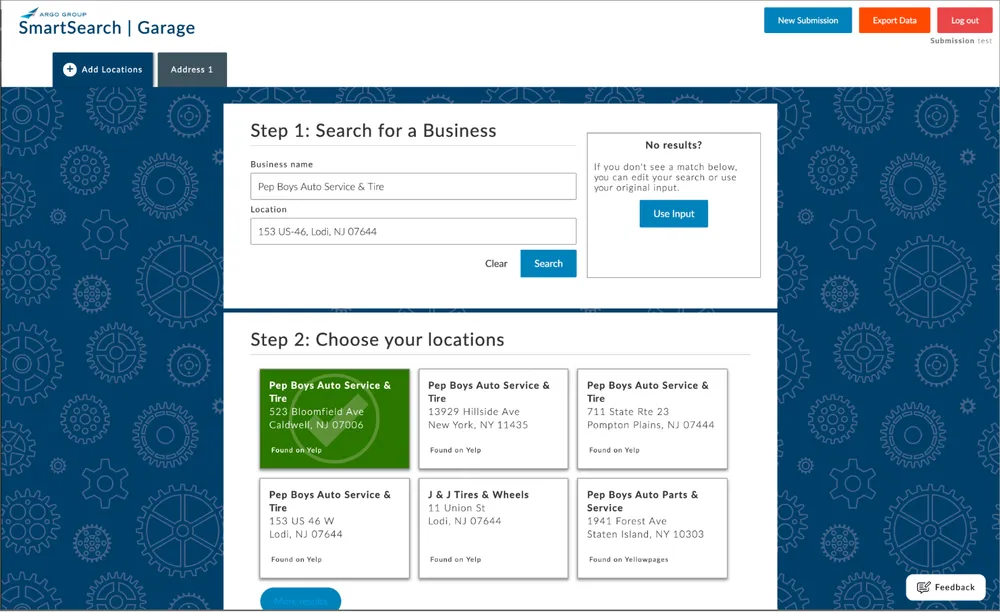The height and width of the screenshot is (612, 1000).
Task: Switch to the Add Locations tab
Action: point(103,69)
